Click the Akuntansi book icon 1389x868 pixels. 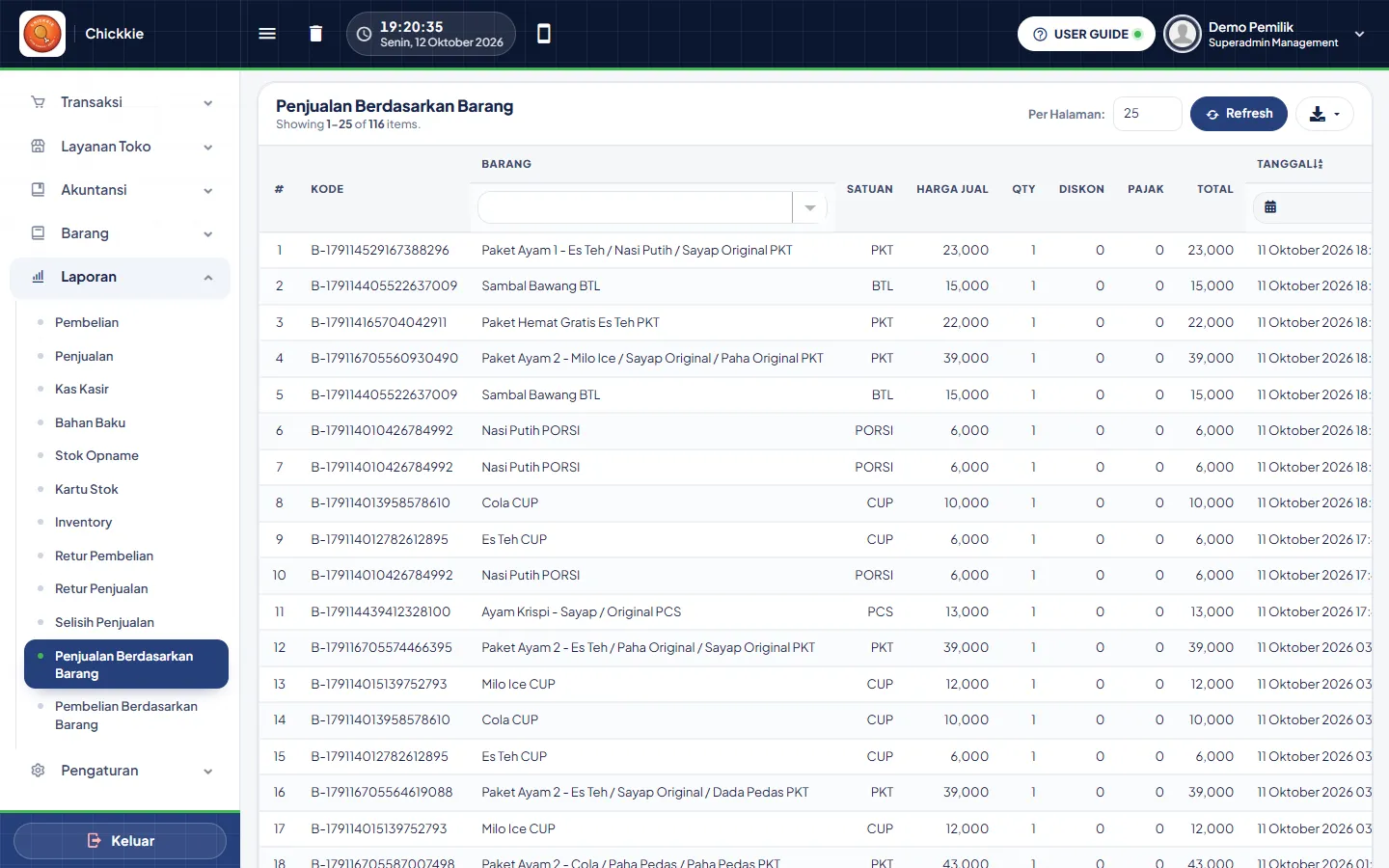[38, 190]
